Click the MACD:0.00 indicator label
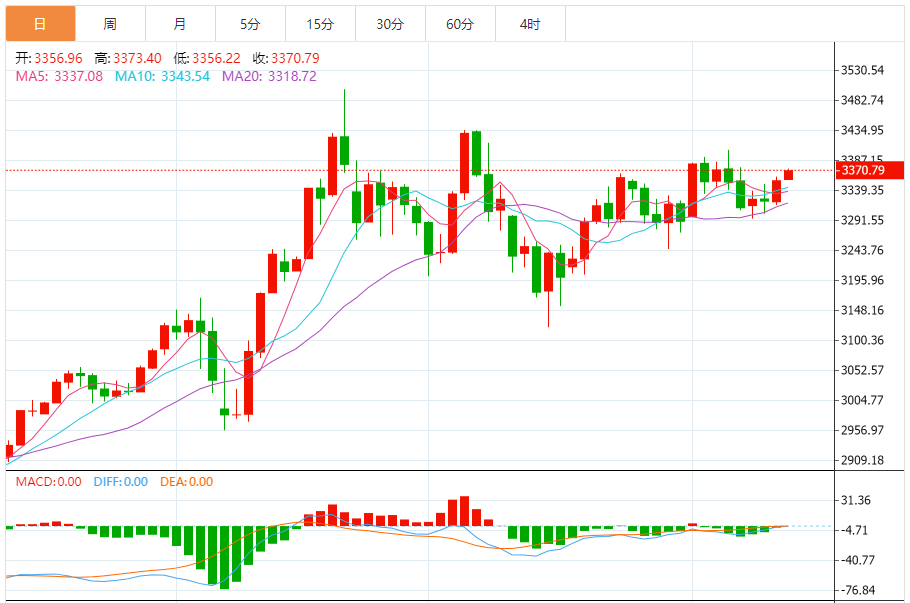This screenshot has height=603, width=910. coord(48,482)
